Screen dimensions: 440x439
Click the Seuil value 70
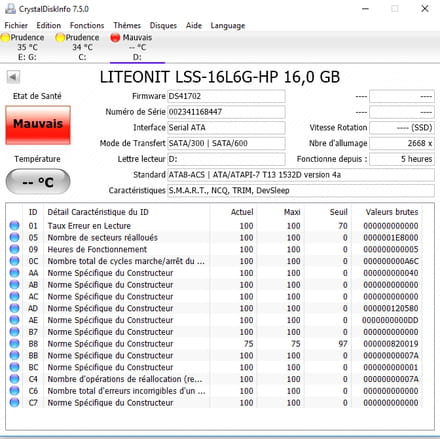(x=343, y=226)
